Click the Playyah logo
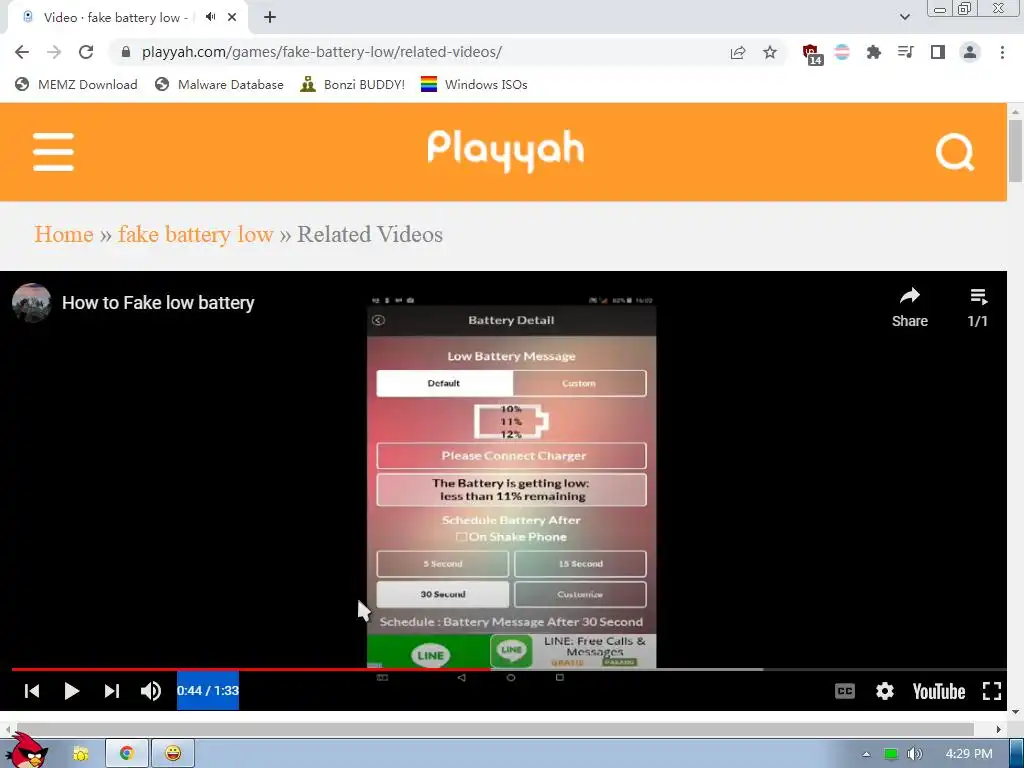The height and width of the screenshot is (768, 1024). click(x=505, y=151)
